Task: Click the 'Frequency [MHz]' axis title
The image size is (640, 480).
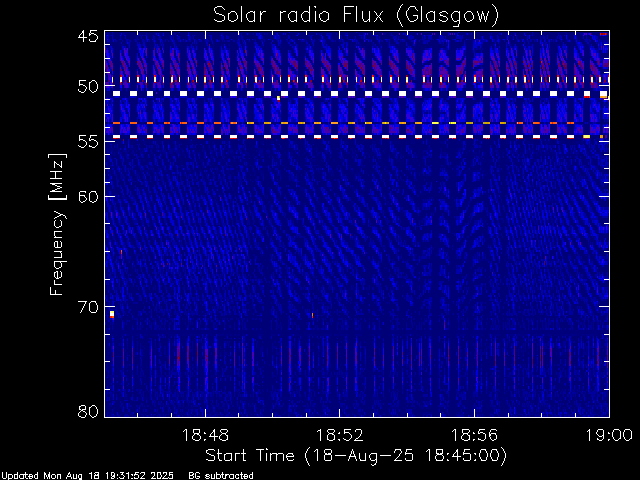Action: point(57,224)
